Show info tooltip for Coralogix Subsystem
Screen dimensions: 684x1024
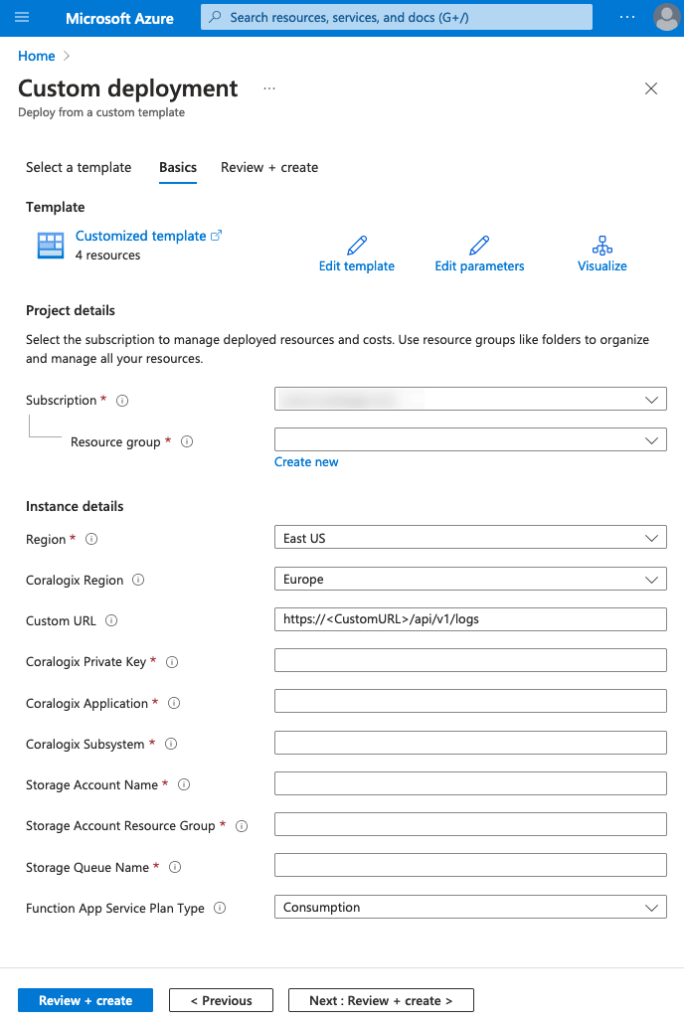pos(171,743)
